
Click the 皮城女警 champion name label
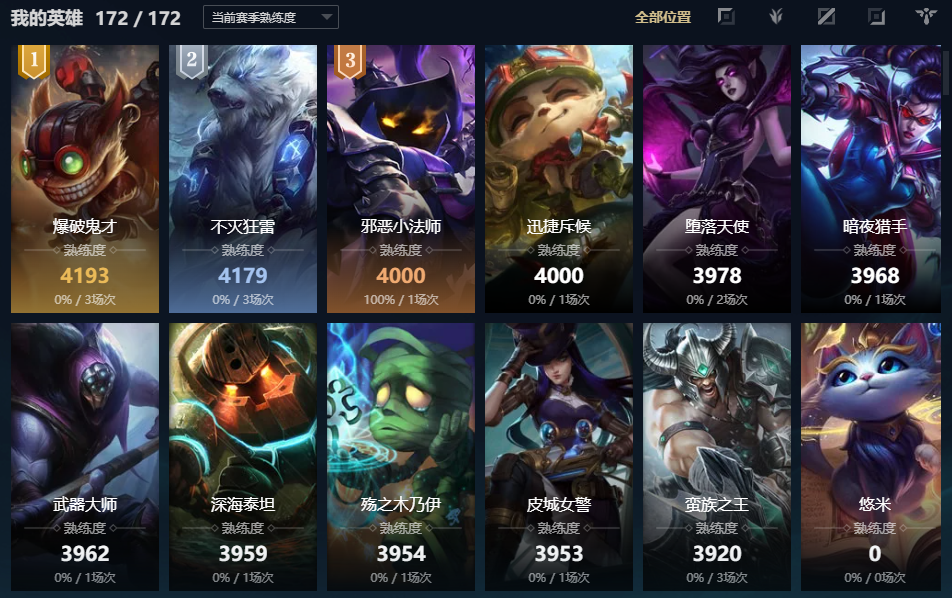click(559, 505)
